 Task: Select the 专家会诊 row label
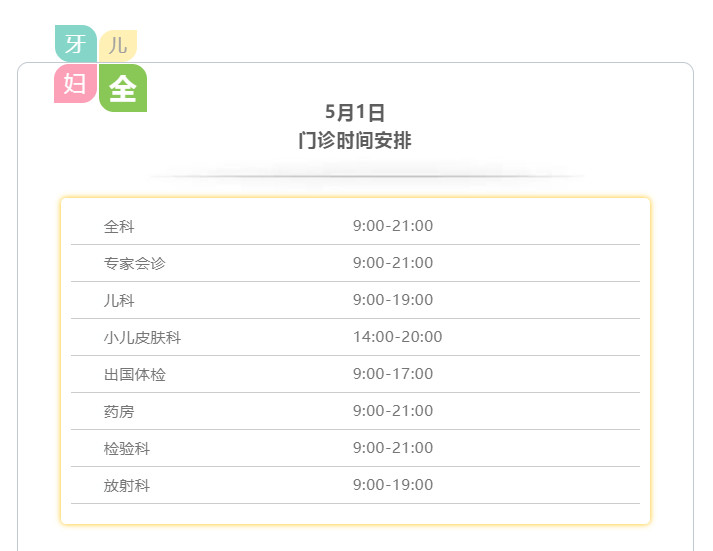tap(135, 263)
